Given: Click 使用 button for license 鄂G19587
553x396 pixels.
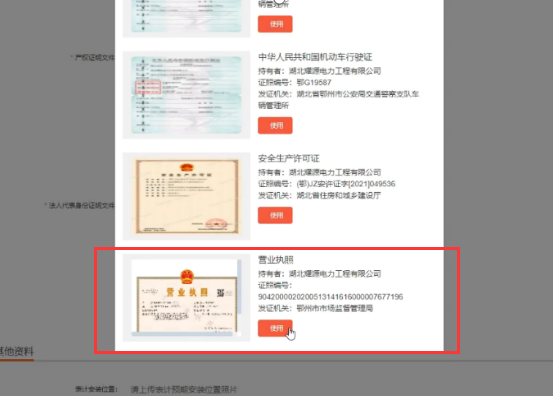Looking at the screenshot, I should click(x=275, y=125).
